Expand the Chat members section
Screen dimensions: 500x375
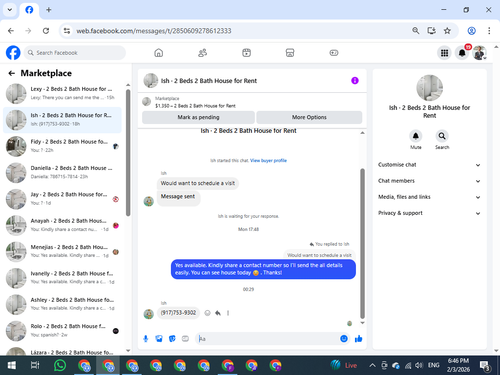429,181
